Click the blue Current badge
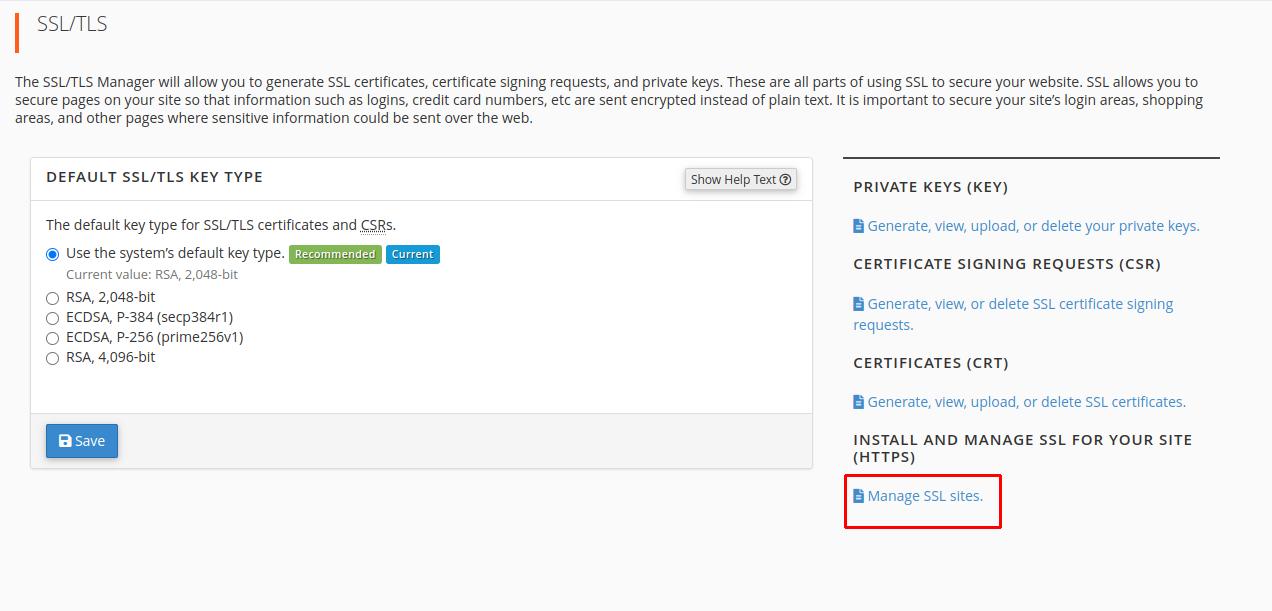This screenshot has height=611, width=1272. (412, 254)
